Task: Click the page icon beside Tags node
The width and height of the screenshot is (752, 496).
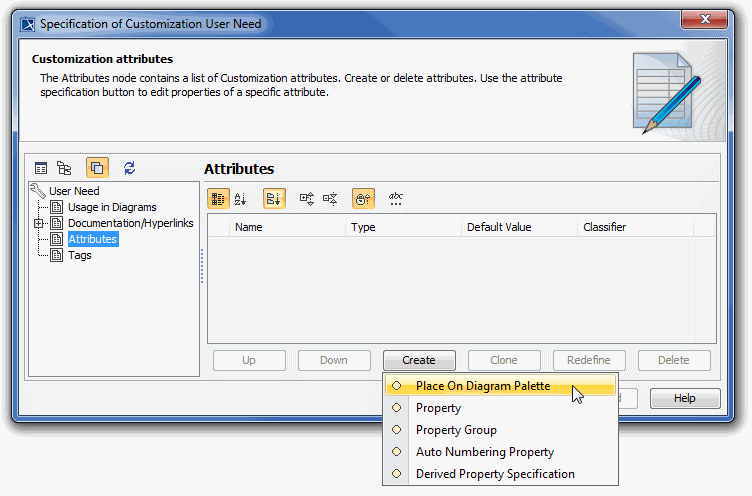Action: pyautogui.click(x=57, y=255)
